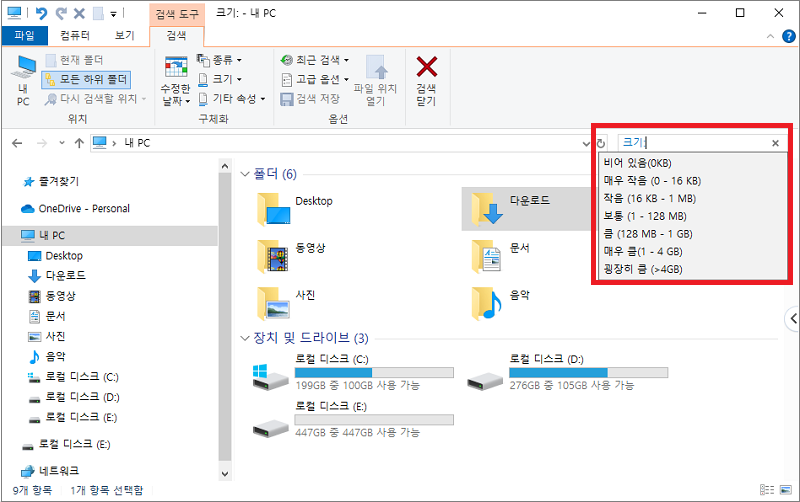The image size is (800, 502).
Task: Clear the search box with X
Action: [x=775, y=143]
